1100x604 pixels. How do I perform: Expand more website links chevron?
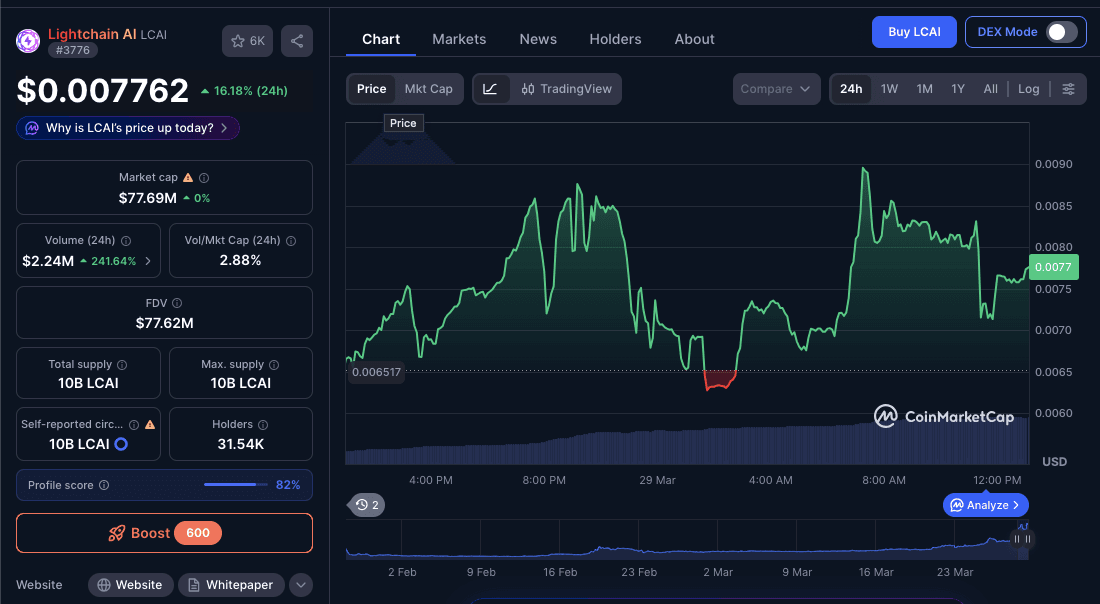tap(301, 585)
